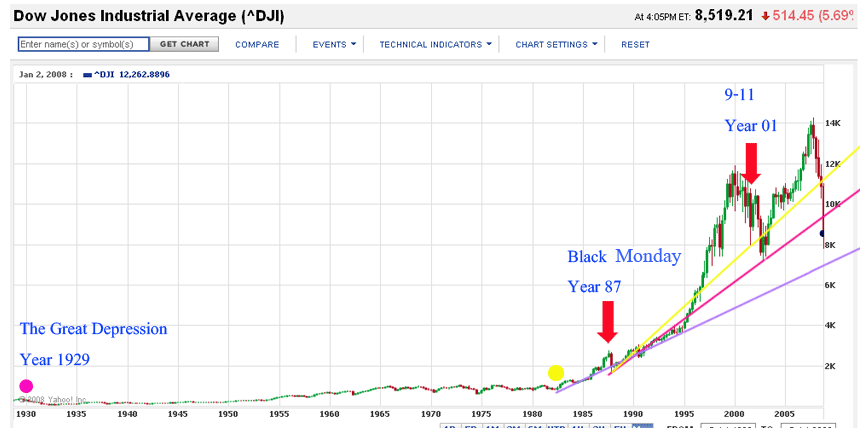Expand the TECHNICAL INDICATORS dropdown
Image resolution: width=865 pixels, height=446 pixels.
coord(435,45)
